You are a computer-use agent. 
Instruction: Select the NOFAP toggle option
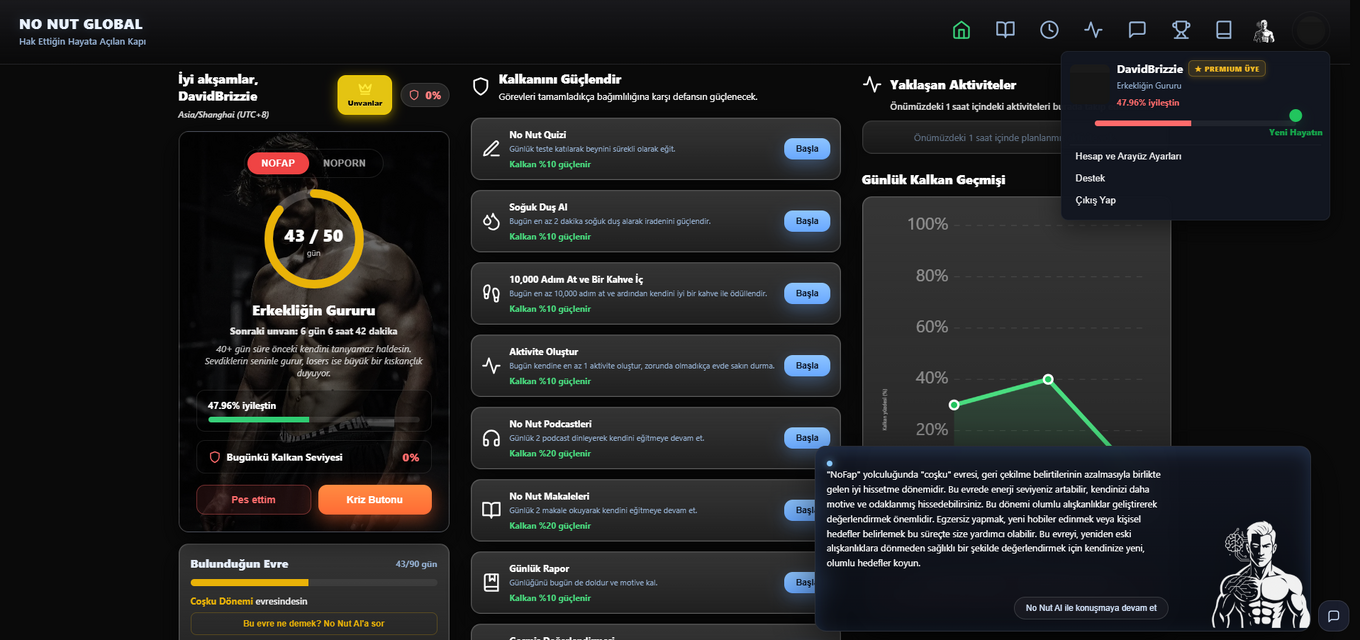pyautogui.click(x=278, y=163)
